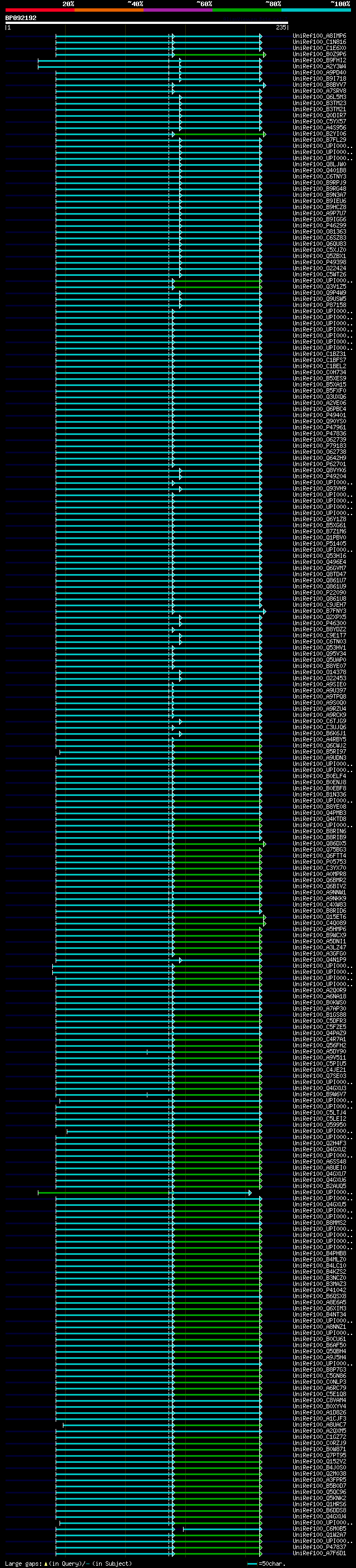Open entry UniRef100_Q4KTD8
Image resolution: width=356 pixels, height=1568 pixels.
(319, 819)
